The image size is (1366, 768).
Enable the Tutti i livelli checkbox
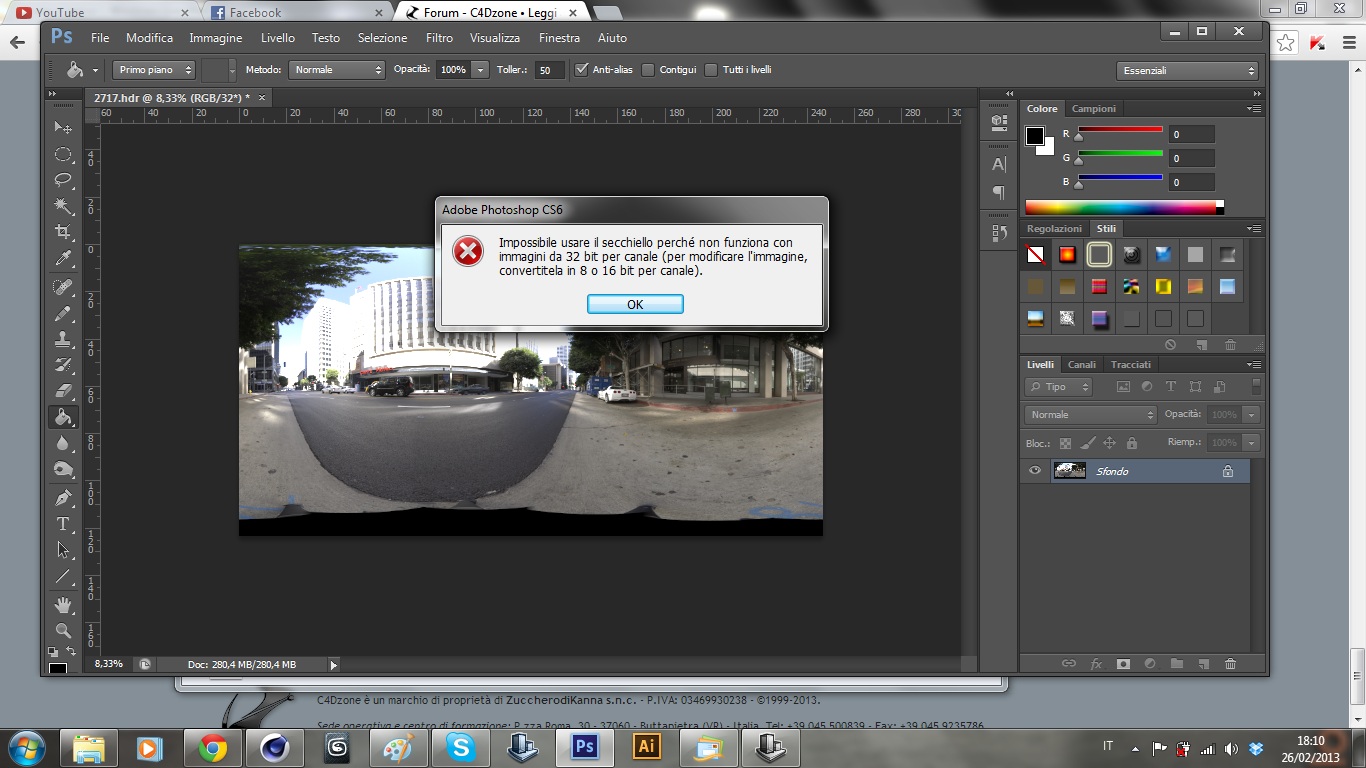click(x=711, y=70)
